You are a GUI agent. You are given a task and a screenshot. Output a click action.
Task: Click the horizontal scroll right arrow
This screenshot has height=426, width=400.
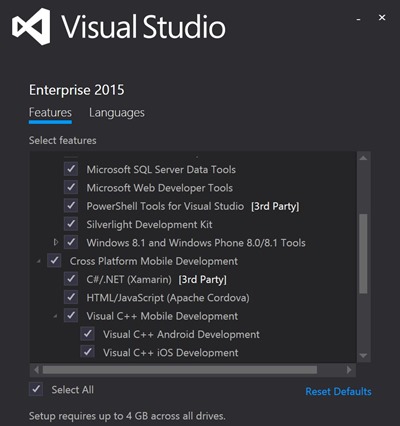[x=349, y=370]
